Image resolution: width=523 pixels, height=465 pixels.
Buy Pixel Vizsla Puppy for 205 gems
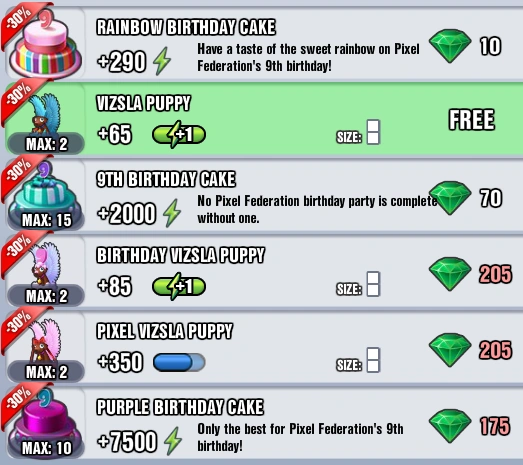coord(470,350)
